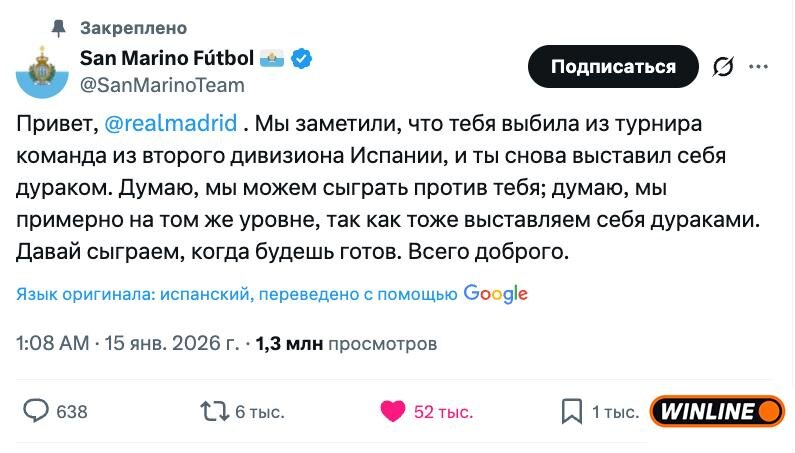The height and width of the screenshot is (453, 795).
Task: Click the Winline logo badge
Action: tap(717, 411)
